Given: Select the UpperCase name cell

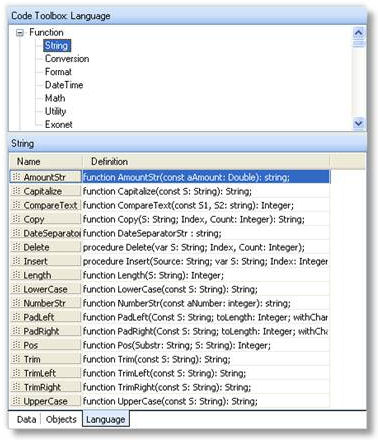Looking at the screenshot, I should pyautogui.click(x=46, y=401).
